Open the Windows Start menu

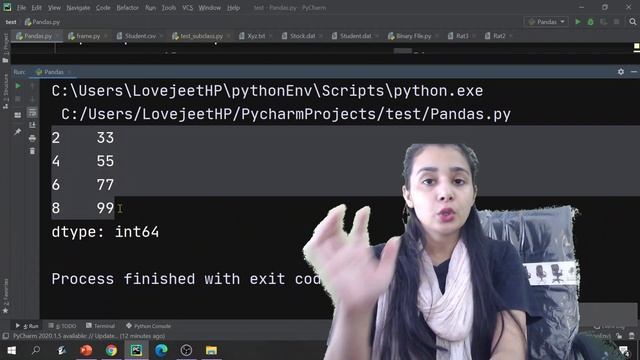click(x=11, y=350)
